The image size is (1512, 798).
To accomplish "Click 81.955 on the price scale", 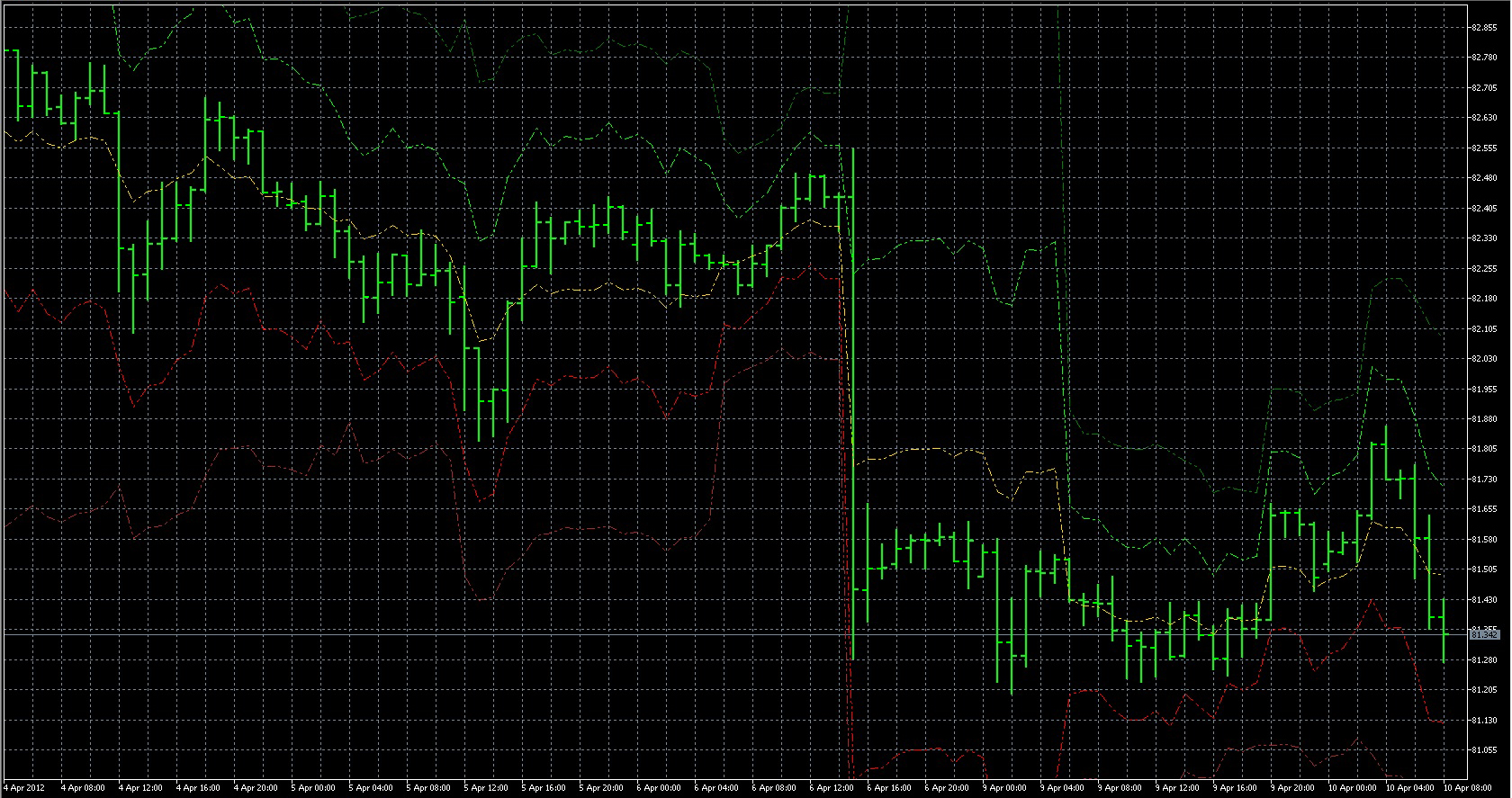I will pyautogui.click(x=1484, y=390).
